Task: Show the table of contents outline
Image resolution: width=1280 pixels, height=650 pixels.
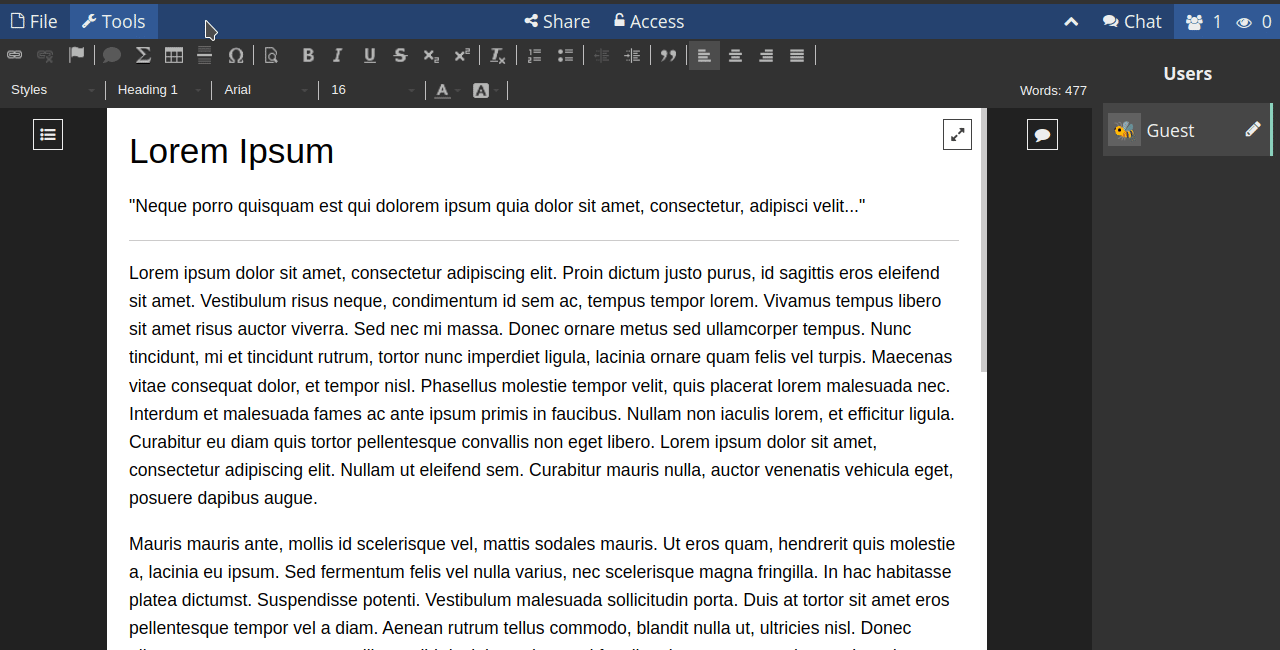Action: point(48,134)
